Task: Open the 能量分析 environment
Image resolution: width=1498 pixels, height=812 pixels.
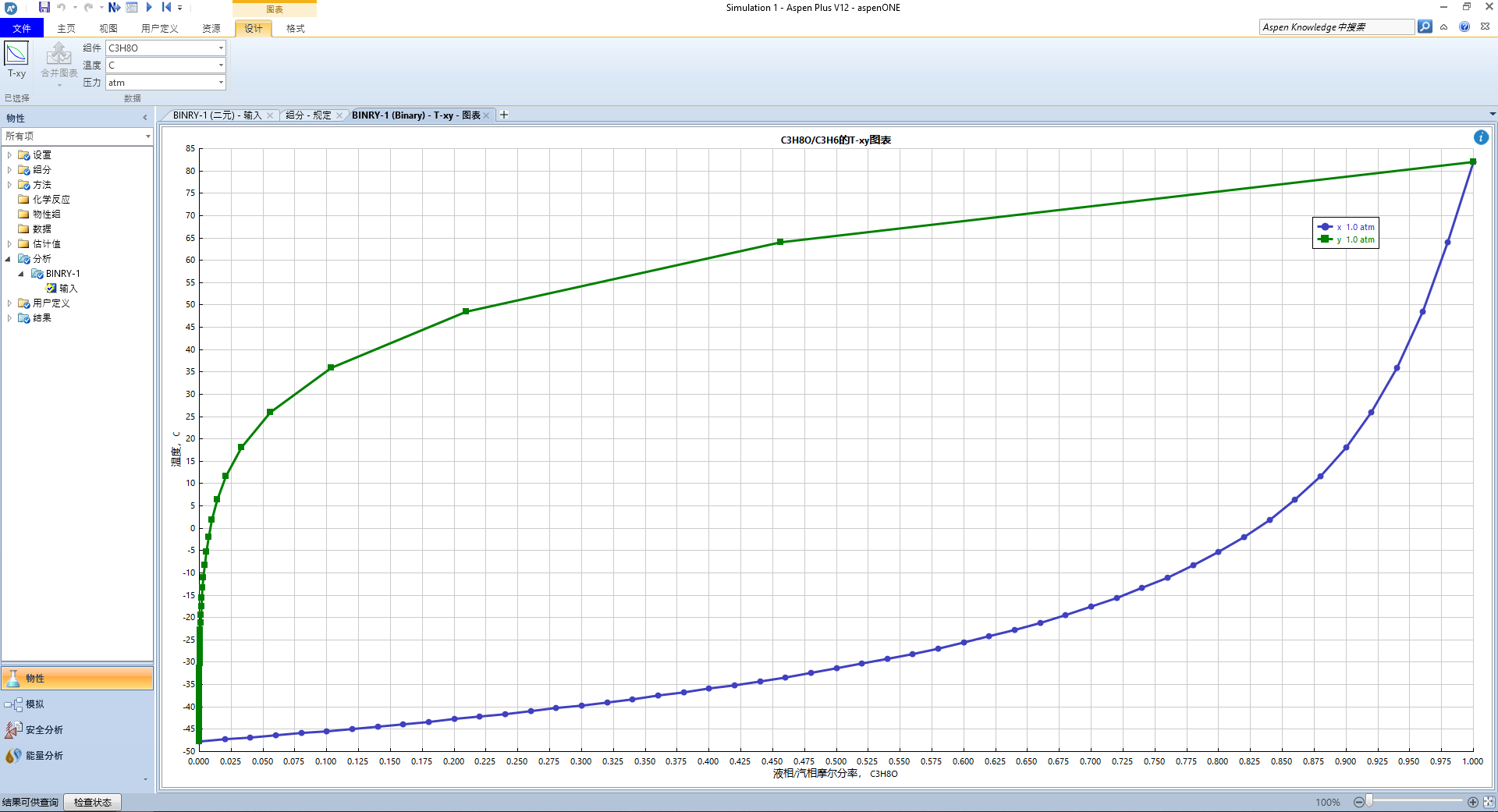Action: 76,756
